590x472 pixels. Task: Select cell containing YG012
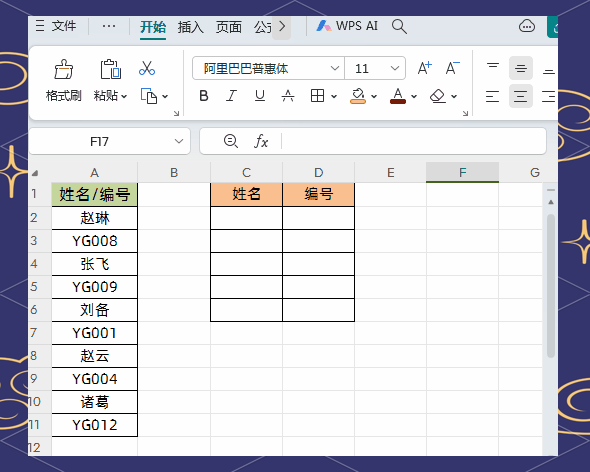[94, 425]
